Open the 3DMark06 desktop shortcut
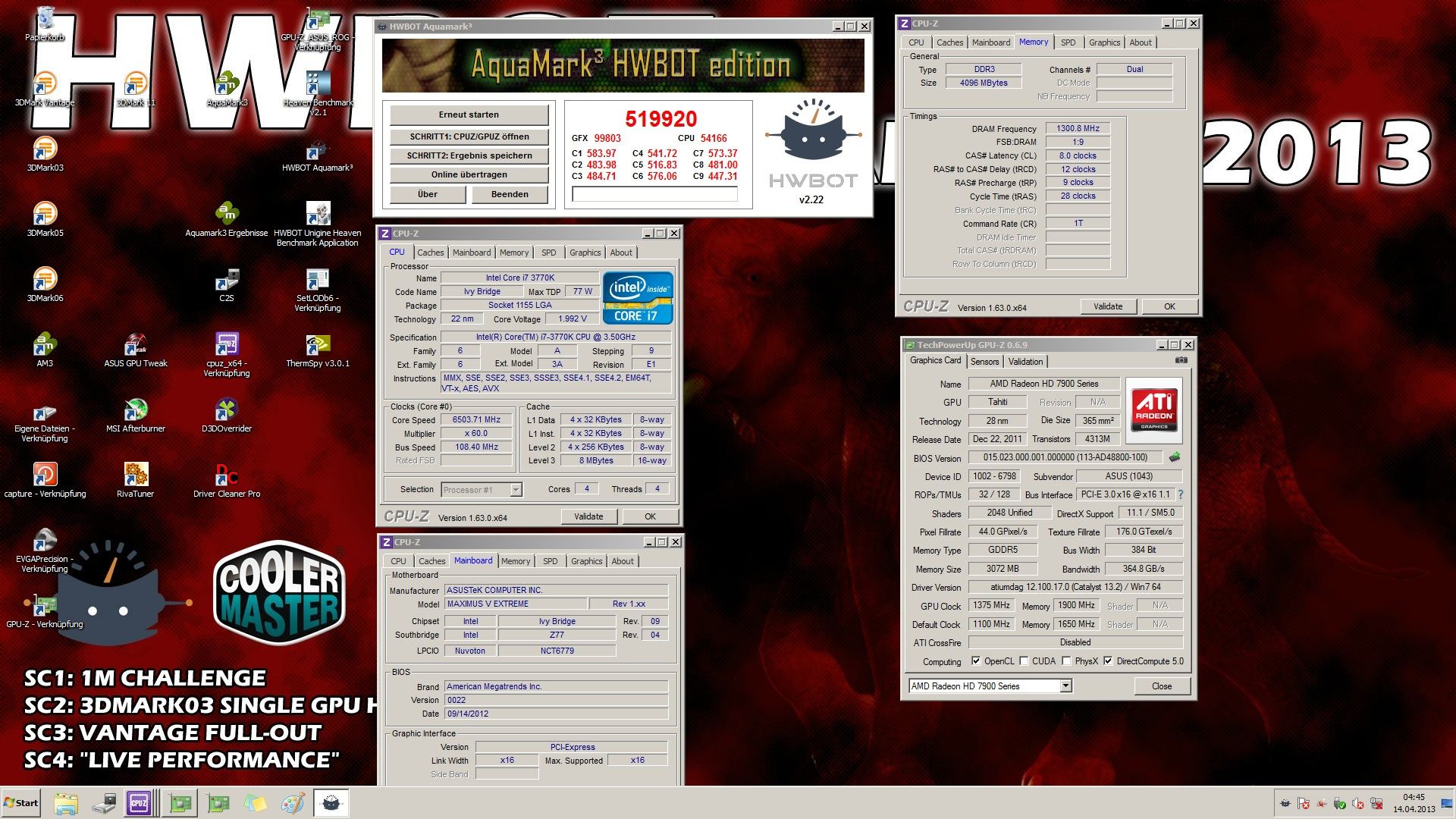The image size is (1456, 819). pyautogui.click(x=45, y=284)
